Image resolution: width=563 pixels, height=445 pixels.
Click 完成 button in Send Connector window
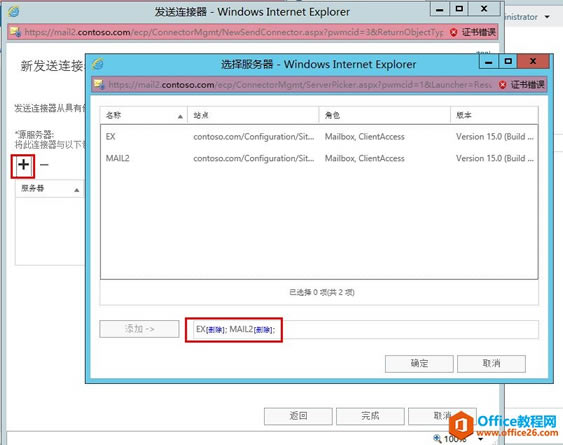coord(370,416)
